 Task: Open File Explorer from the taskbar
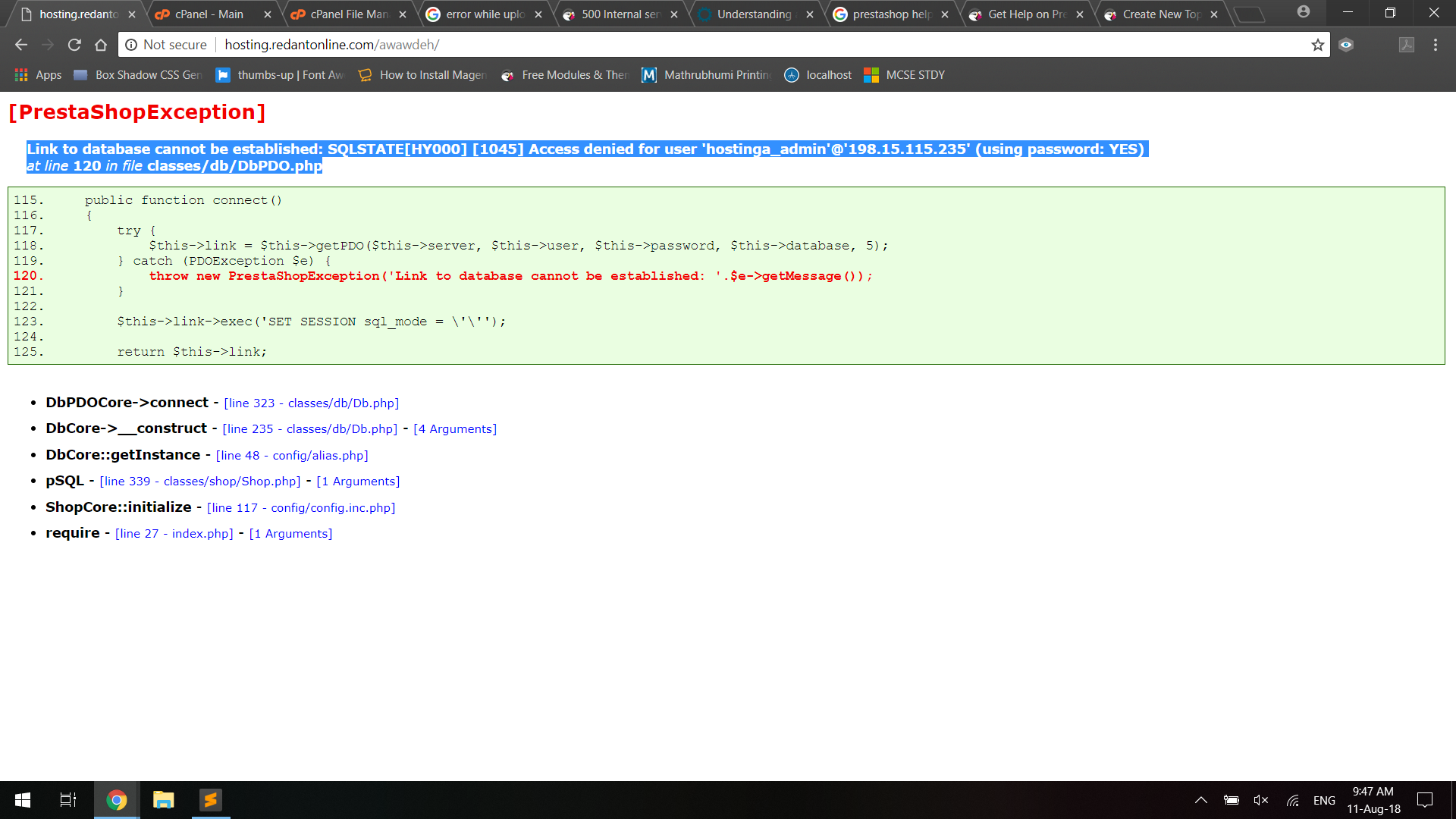[163, 800]
